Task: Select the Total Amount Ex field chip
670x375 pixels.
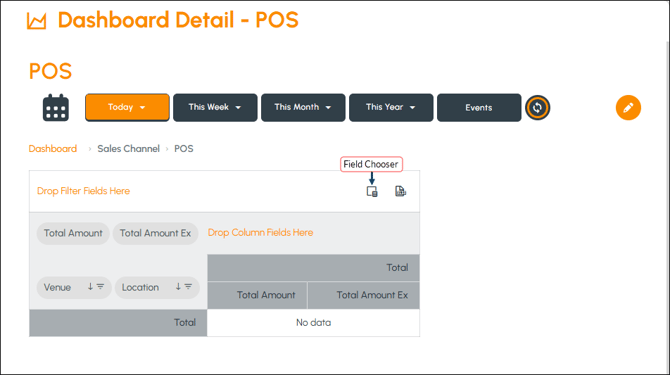Action: 155,233
